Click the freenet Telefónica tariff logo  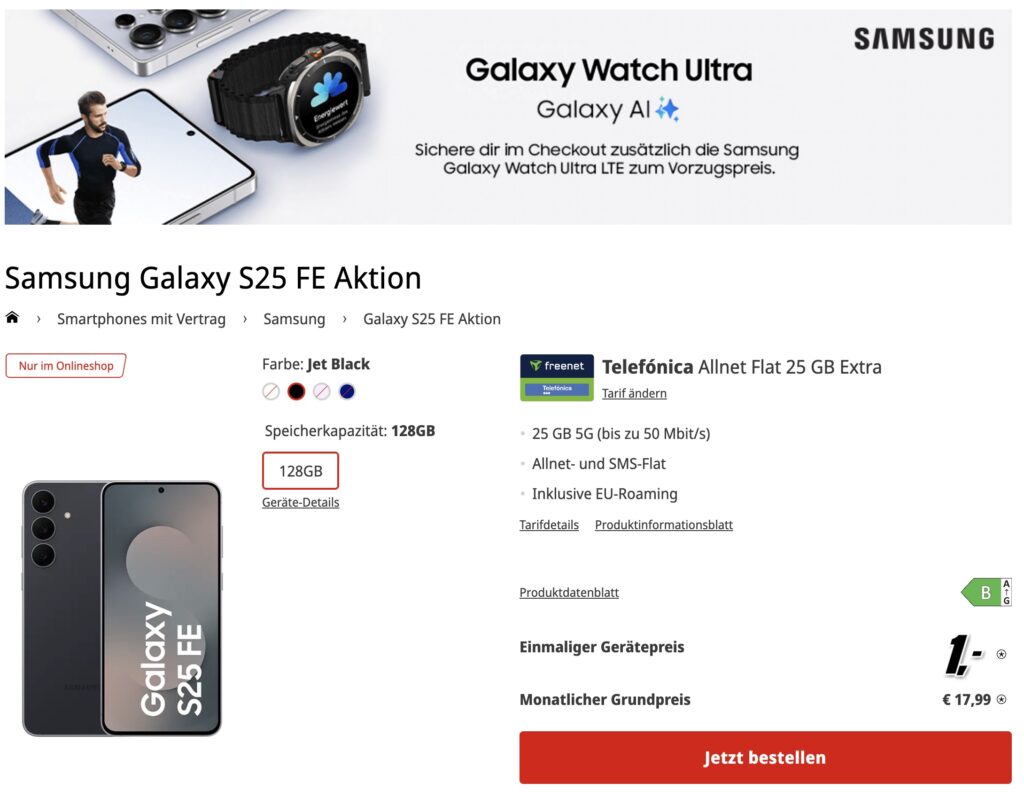[557, 378]
